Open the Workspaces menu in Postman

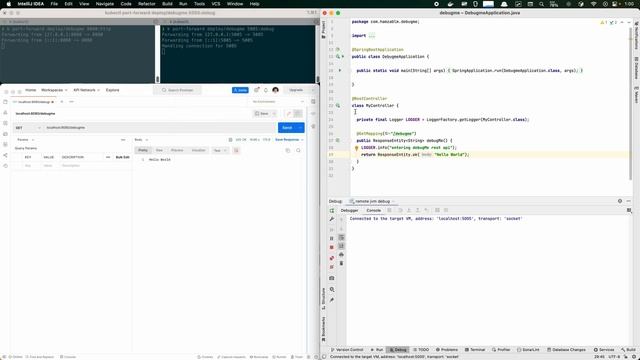tap(54, 90)
